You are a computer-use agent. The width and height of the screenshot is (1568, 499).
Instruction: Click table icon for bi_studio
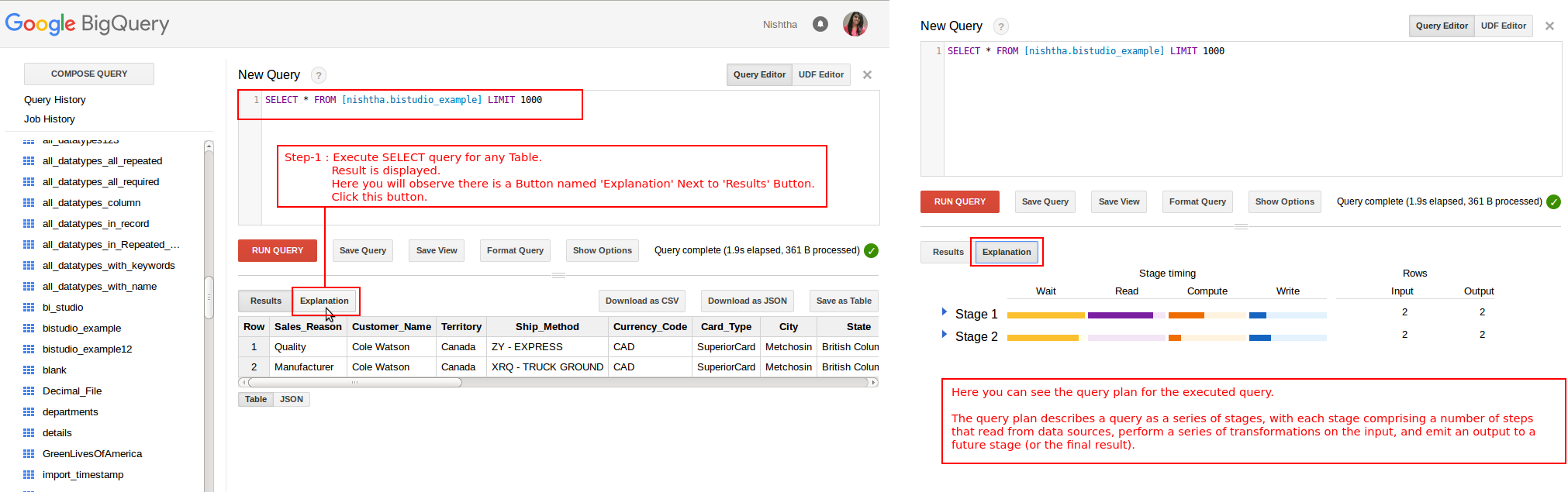pyautogui.click(x=29, y=308)
